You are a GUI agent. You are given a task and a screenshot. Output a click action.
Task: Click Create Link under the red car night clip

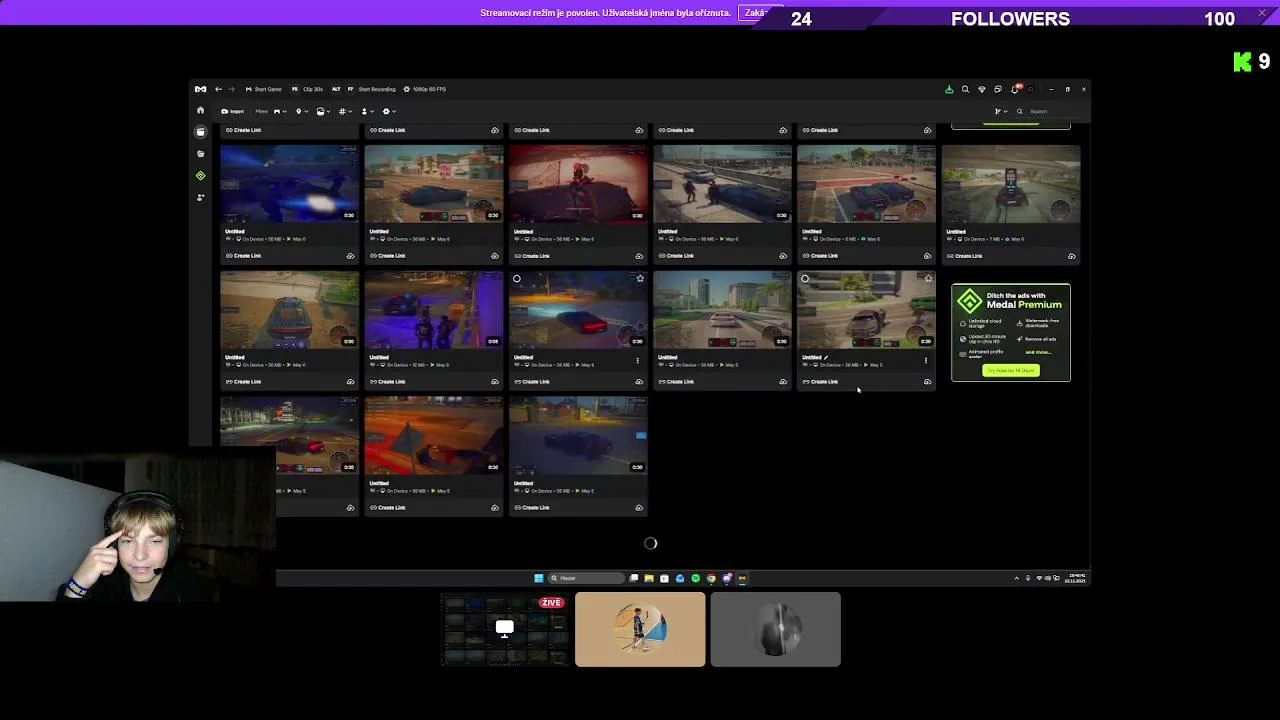coord(531,382)
